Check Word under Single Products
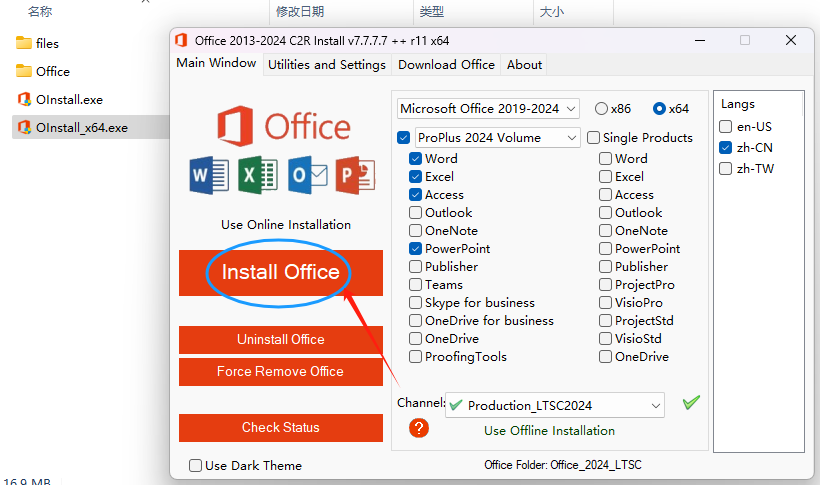This screenshot has height=485, width=820. click(605, 159)
